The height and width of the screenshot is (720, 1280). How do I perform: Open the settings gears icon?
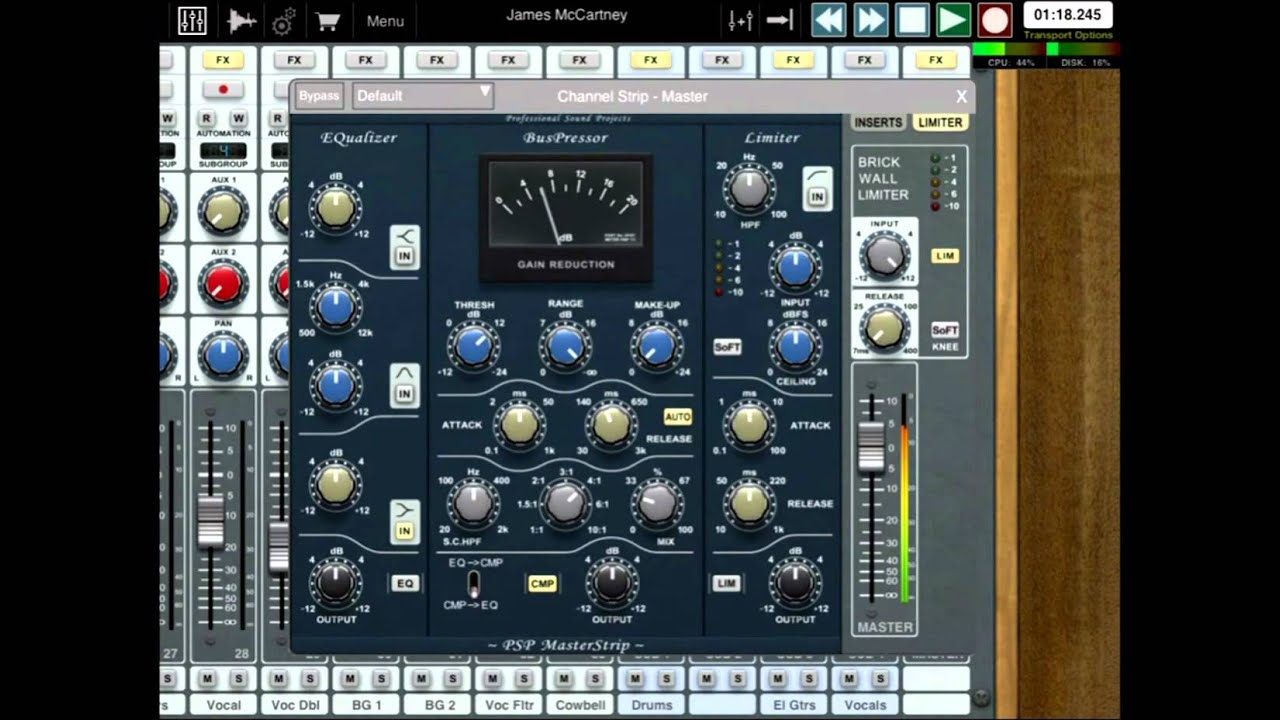click(284, 21)
